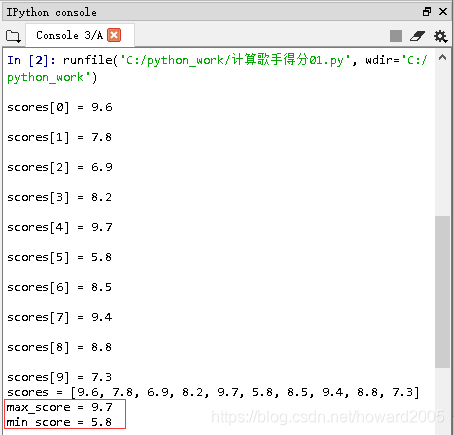
Task: Click the vertical scrollbar thumb
Action: click(442, 292)
